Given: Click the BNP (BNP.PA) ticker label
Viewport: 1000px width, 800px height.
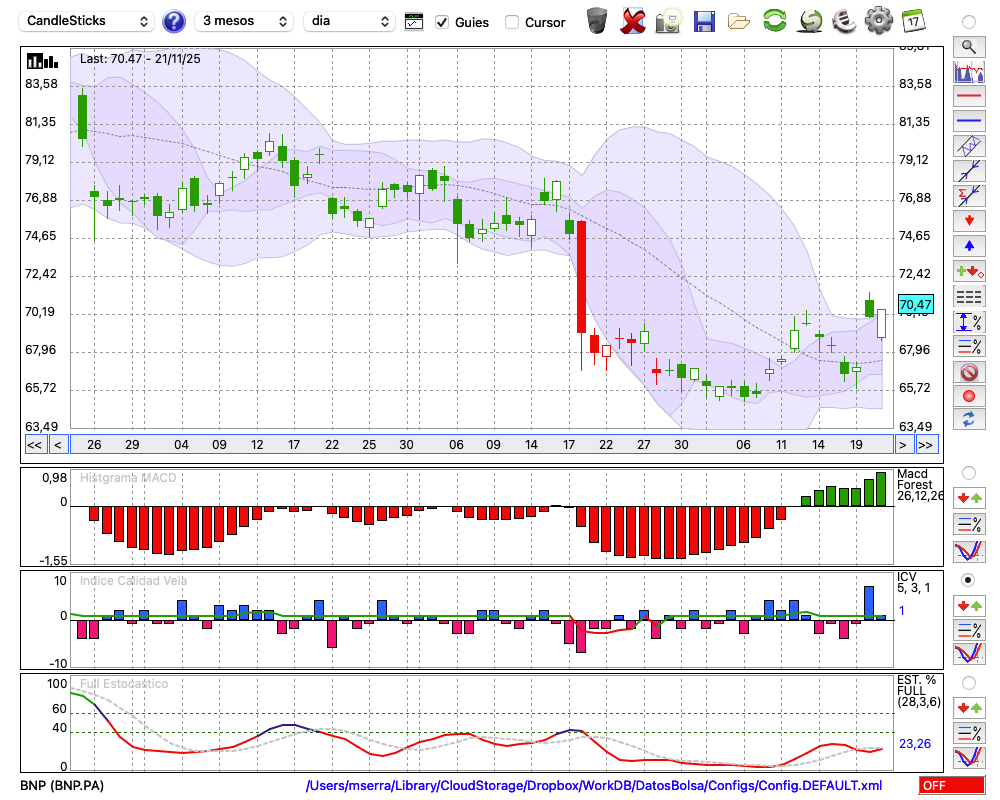Looking at the screenshot, I should 62,785.
